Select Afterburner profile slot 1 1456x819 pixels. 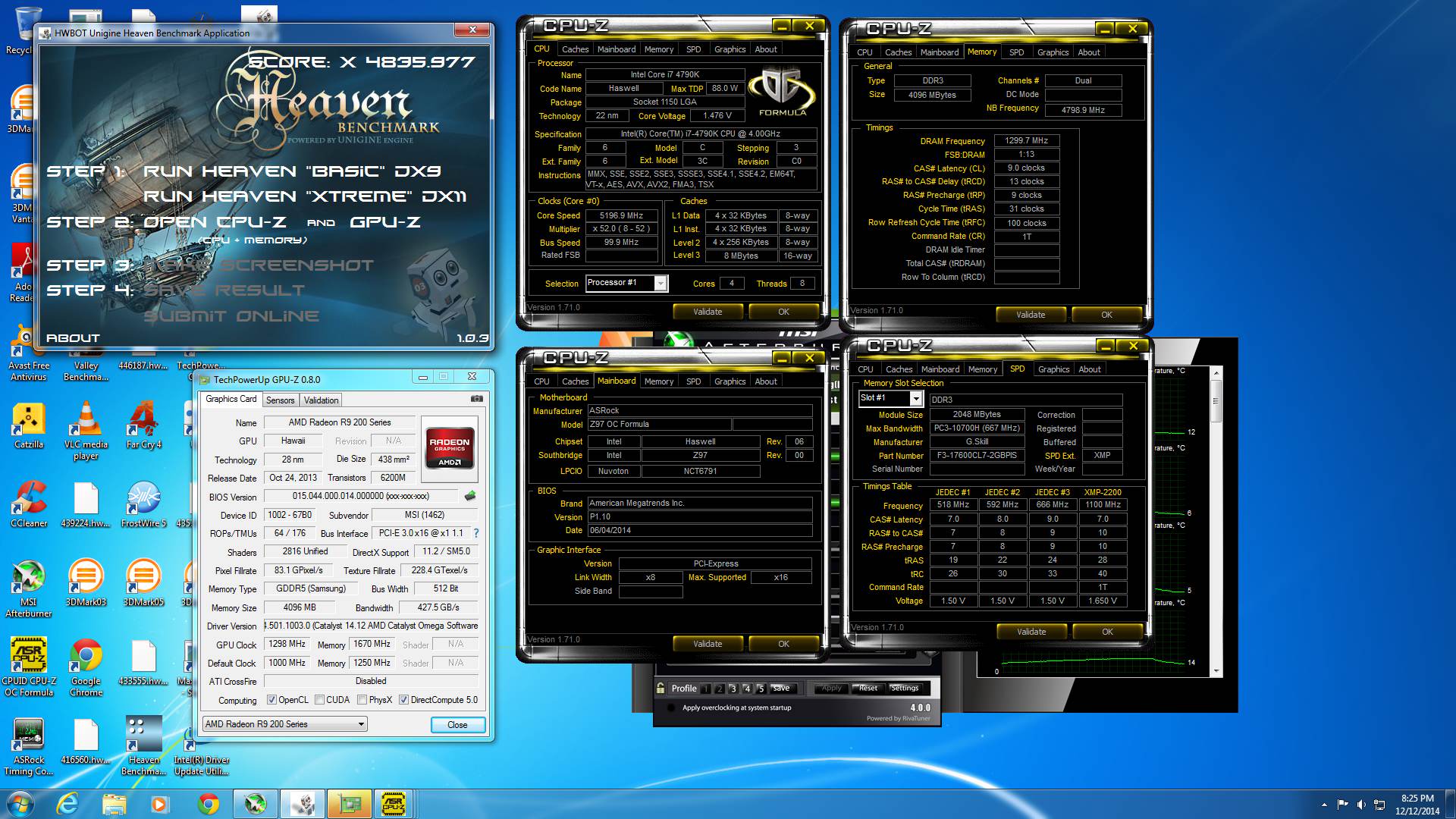[705, 689]
